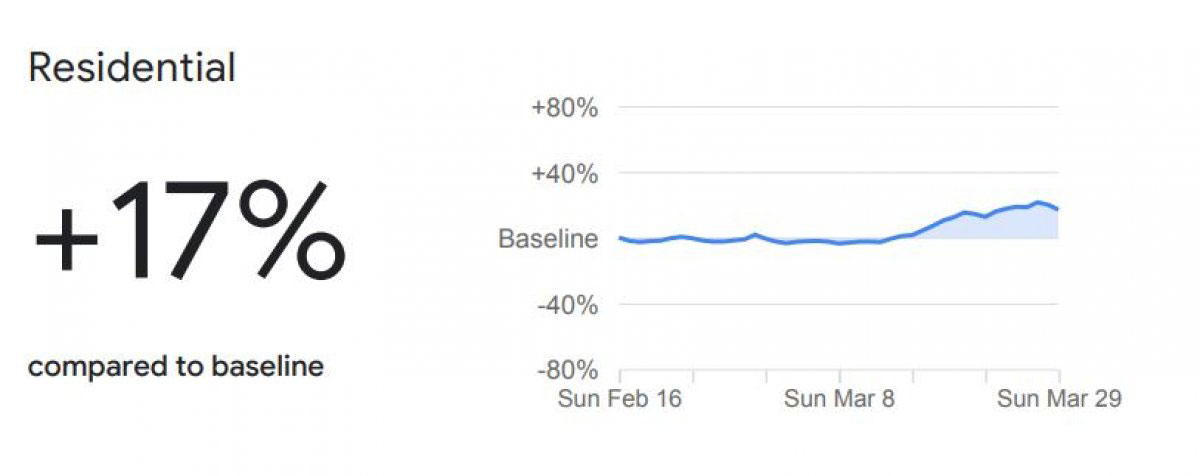This screenshot has width=1200, height=476.
Task: Click the +40% y-axis label
Action: [x=567, y=173]
